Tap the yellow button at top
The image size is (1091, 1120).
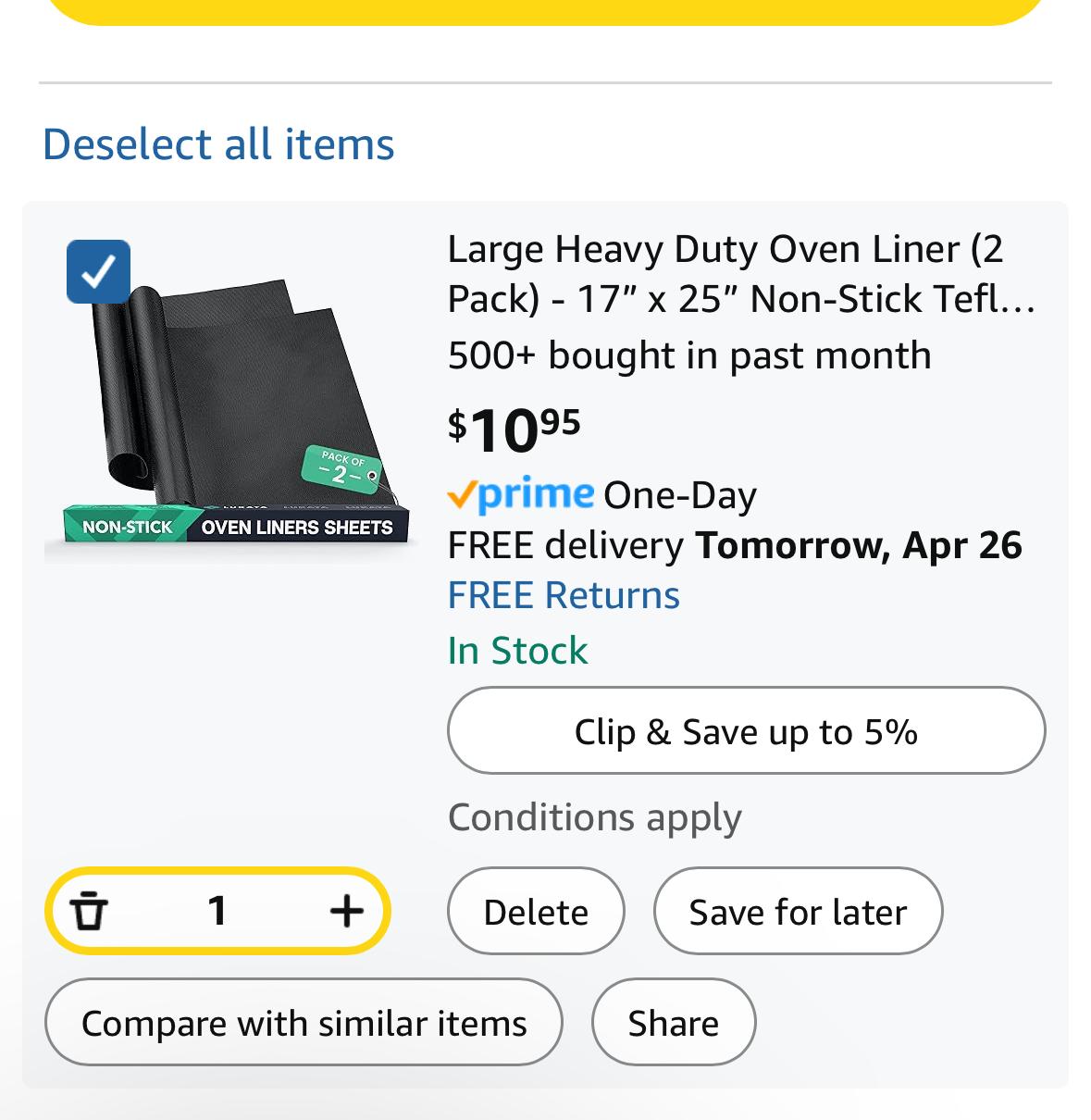(545, 9)
